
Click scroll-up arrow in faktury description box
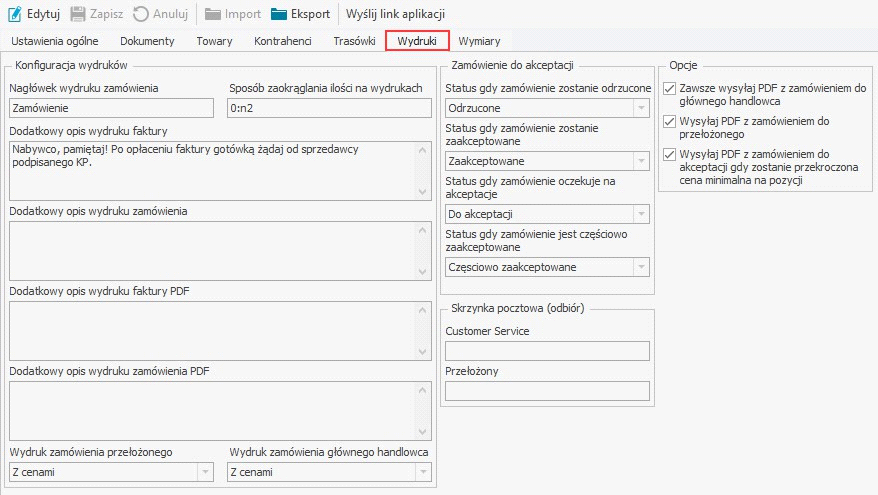[423, 150]
